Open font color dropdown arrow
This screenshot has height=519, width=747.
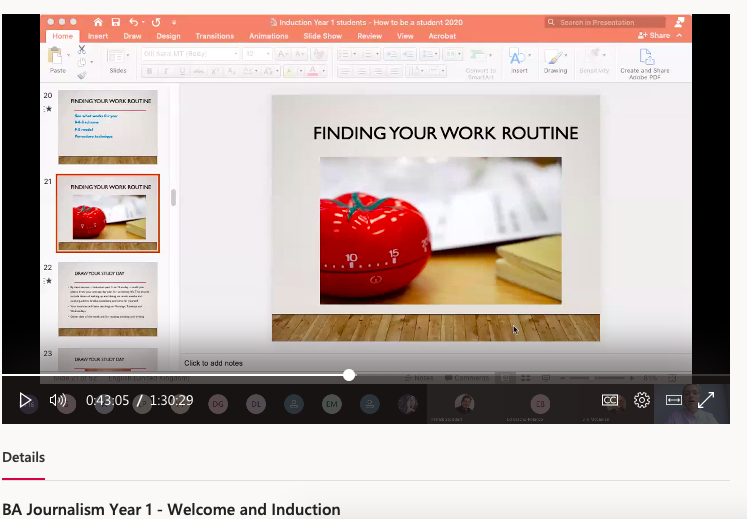[323, 71]
